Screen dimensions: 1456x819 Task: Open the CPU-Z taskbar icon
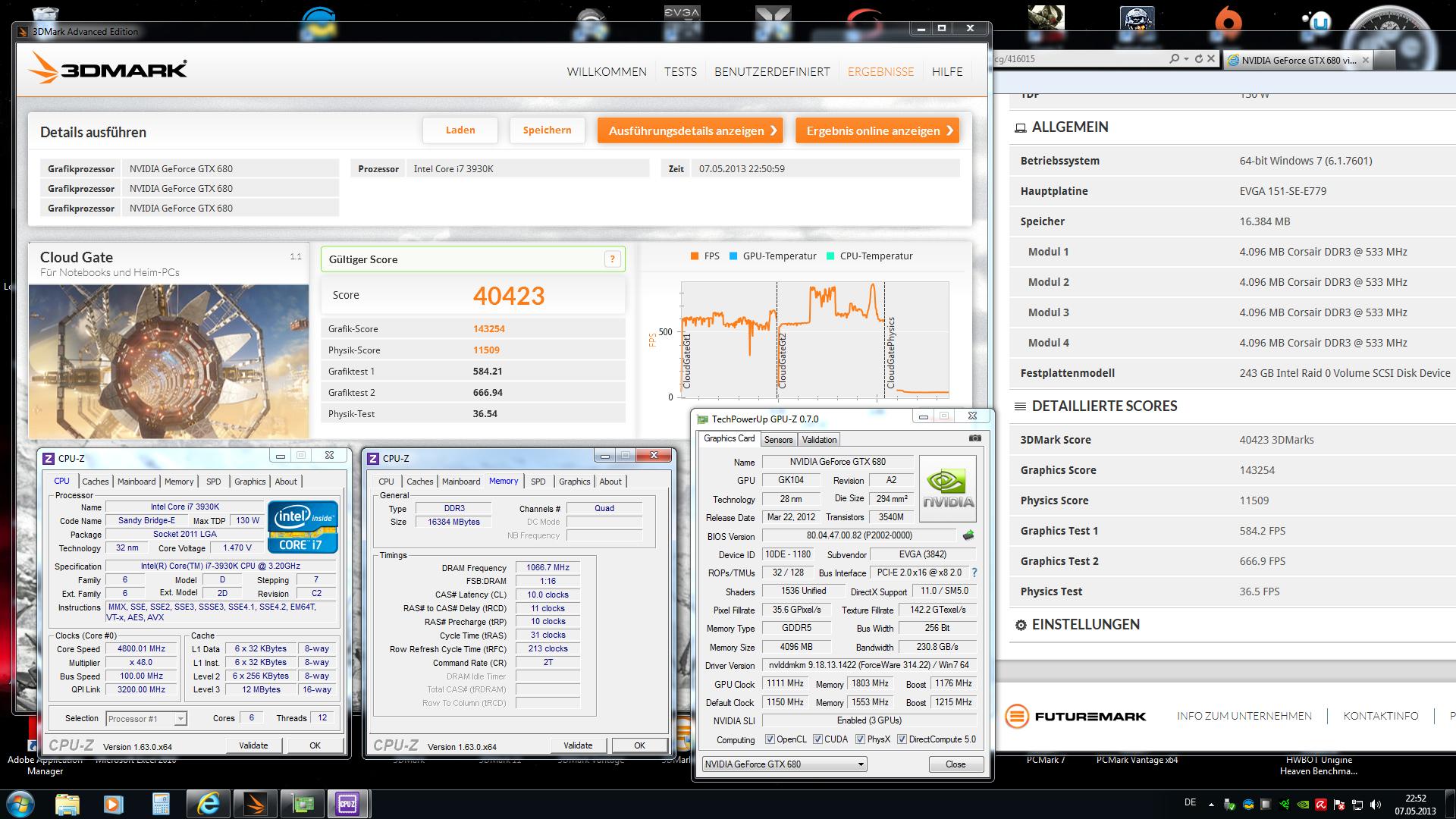coord(348,803)
